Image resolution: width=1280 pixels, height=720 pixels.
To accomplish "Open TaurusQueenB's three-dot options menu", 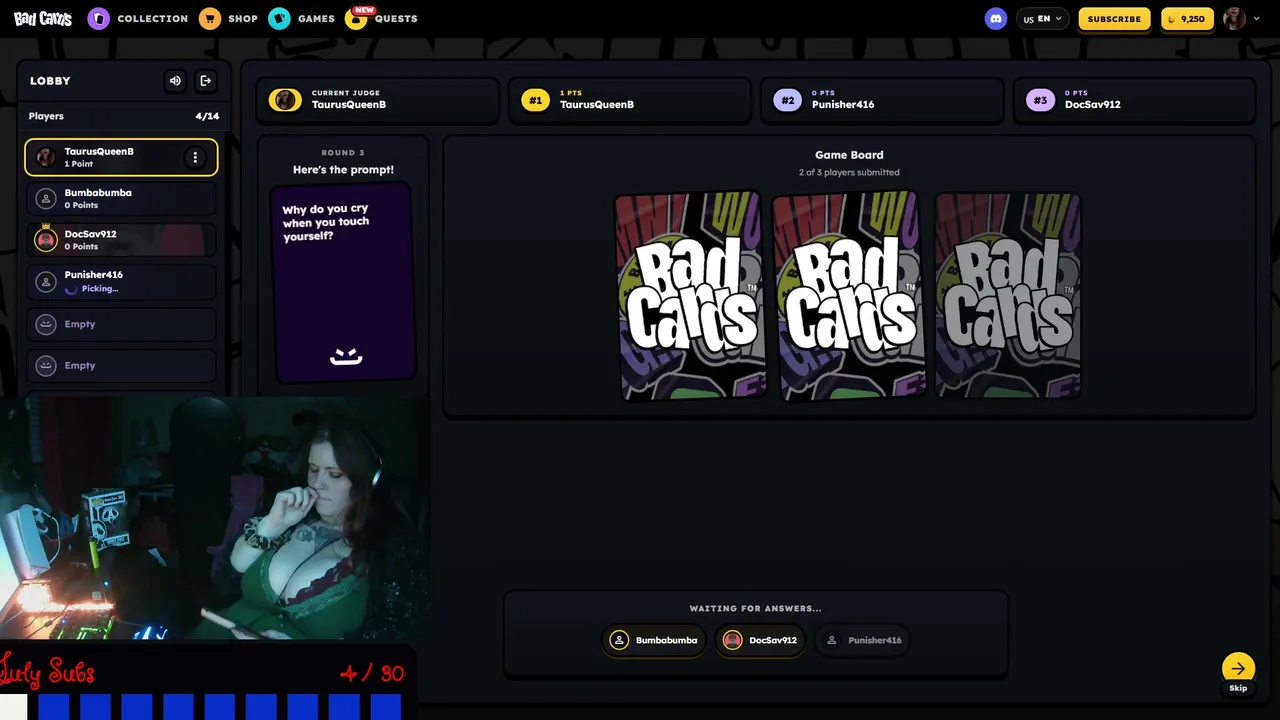I will 195,157.
